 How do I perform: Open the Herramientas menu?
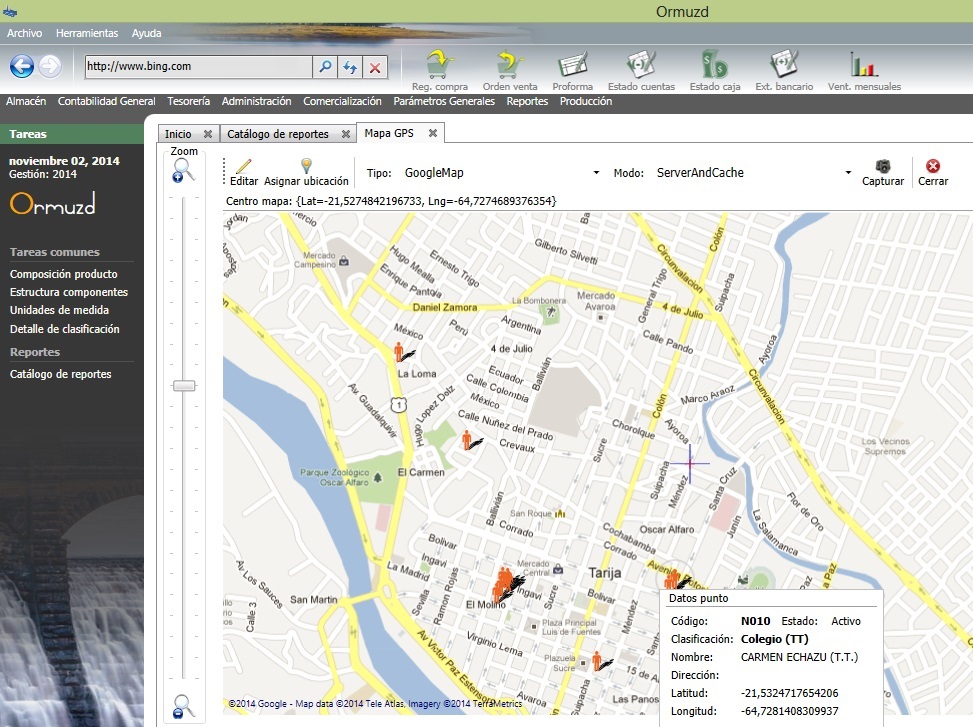tap(87, 33)
